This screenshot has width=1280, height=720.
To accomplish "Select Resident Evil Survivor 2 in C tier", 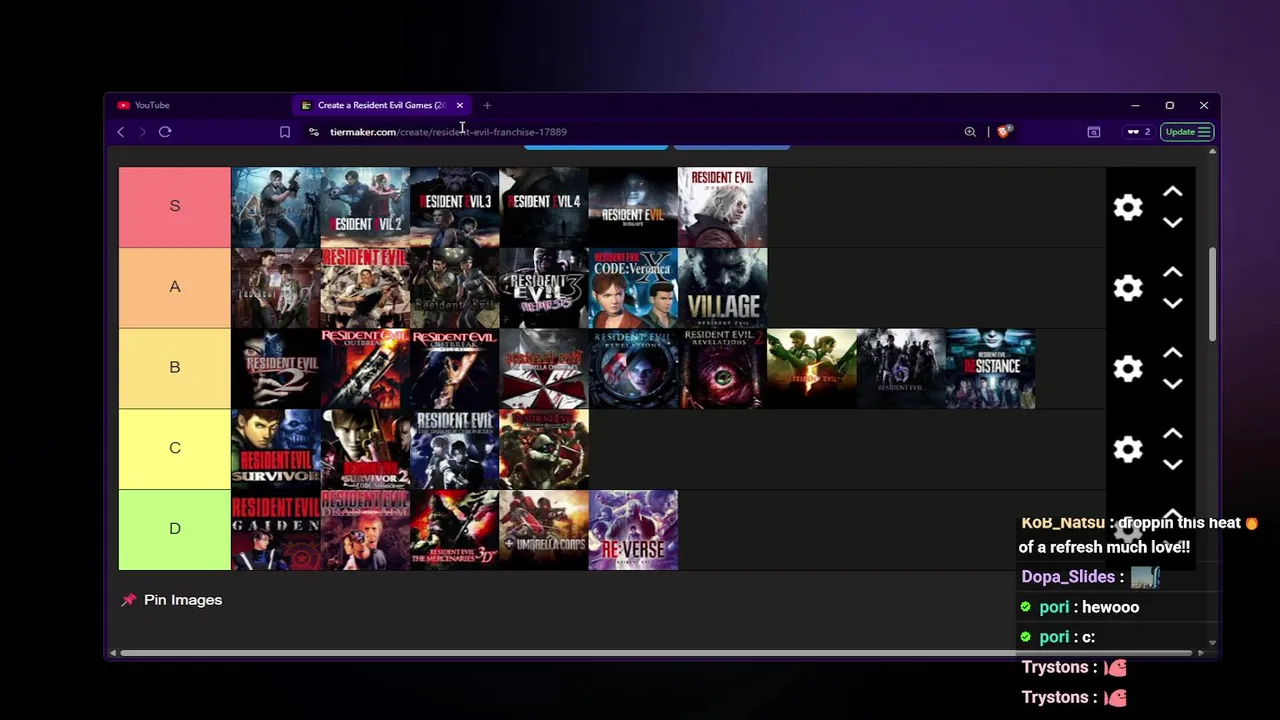I will (x=365, y=449).
